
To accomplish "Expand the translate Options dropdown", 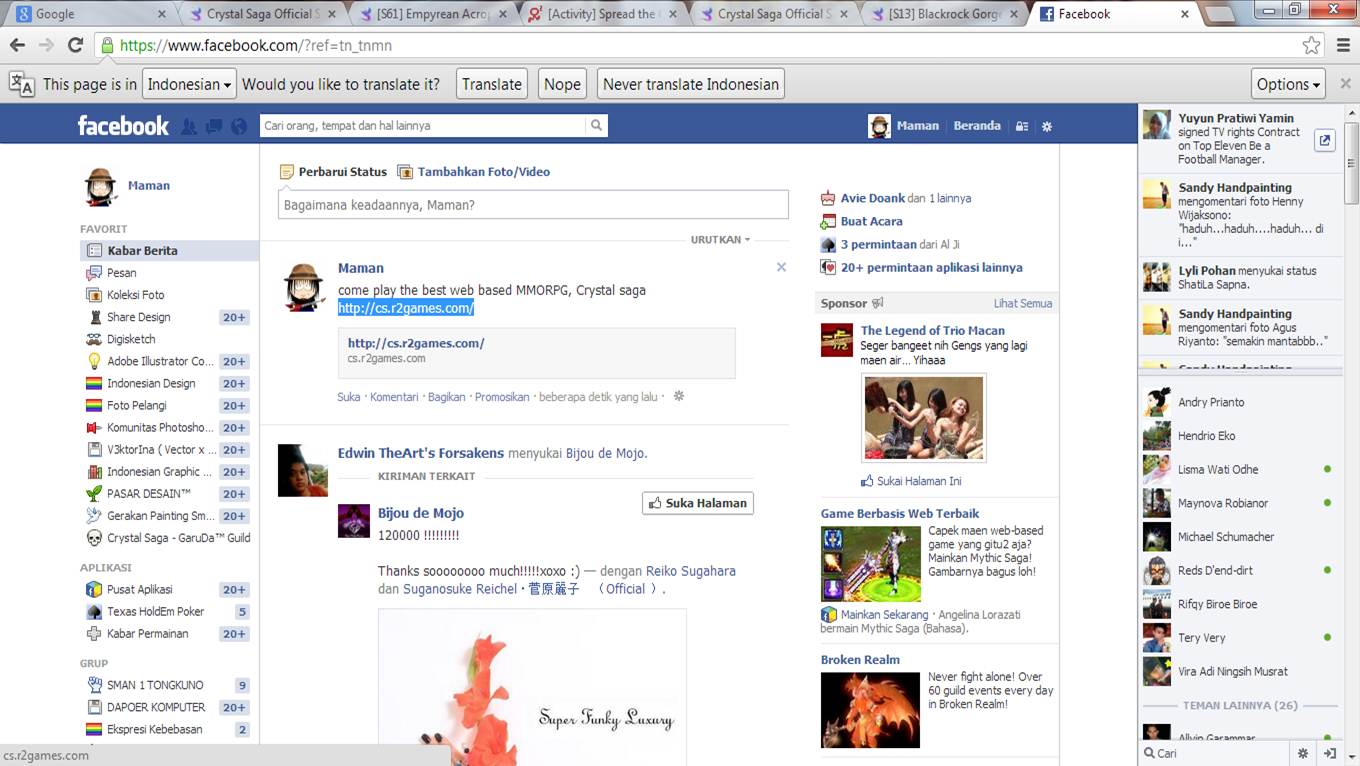I will [1288, 85].
